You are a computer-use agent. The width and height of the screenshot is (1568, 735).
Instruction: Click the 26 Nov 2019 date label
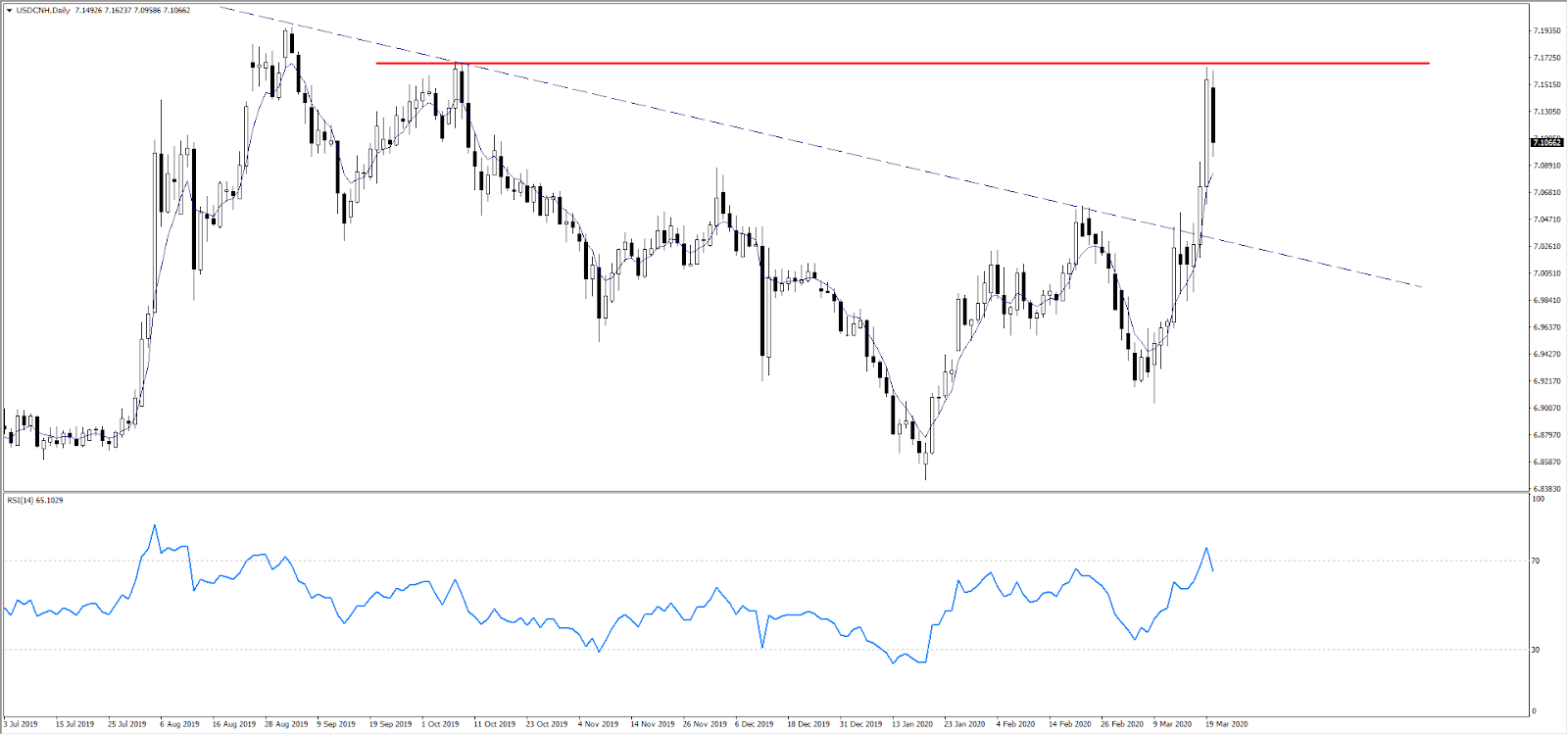tap(705, 724)
